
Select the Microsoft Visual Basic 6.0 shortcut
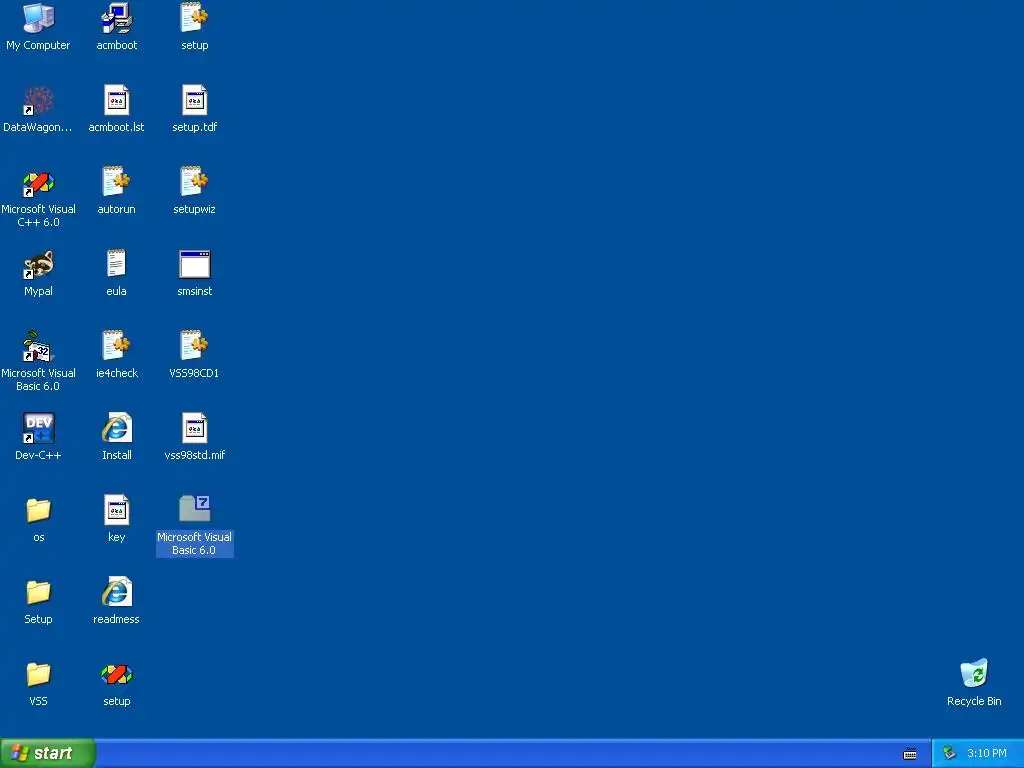pyautogui.click(x=38, y=346)
